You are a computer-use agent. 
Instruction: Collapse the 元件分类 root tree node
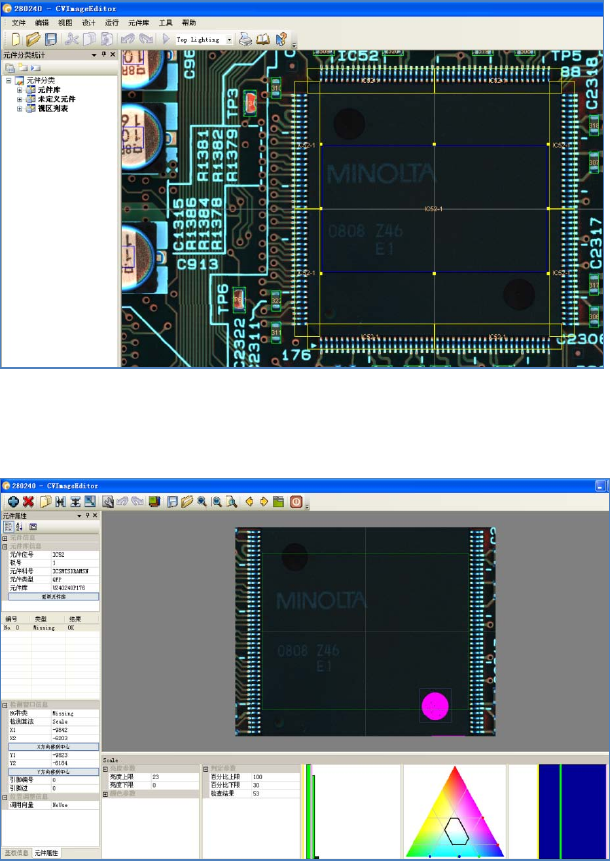coord(9,81)
